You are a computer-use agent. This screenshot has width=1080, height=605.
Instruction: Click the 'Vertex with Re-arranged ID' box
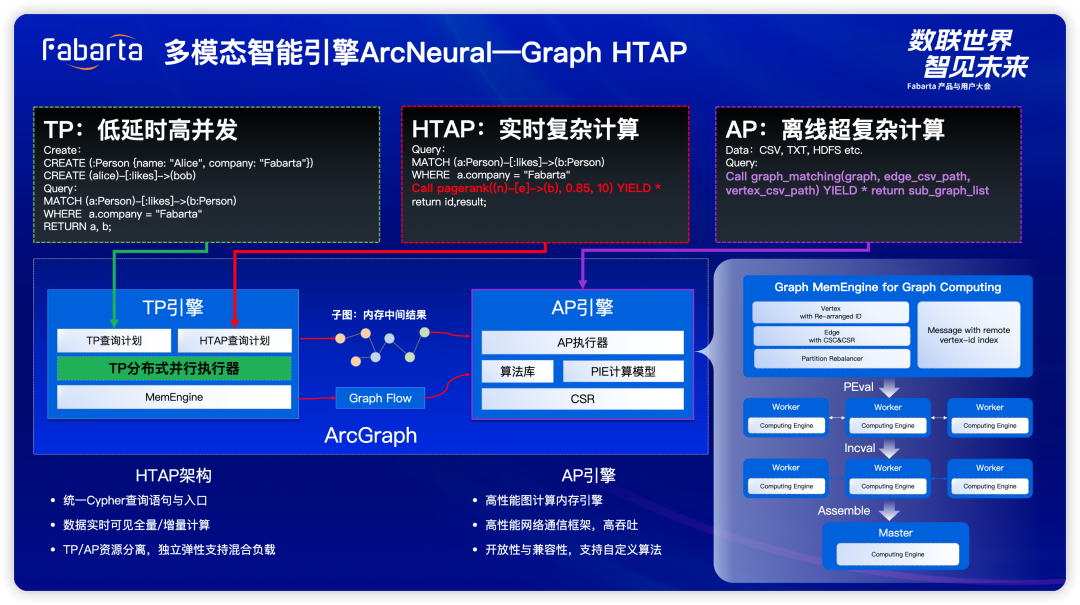point(831,312)
